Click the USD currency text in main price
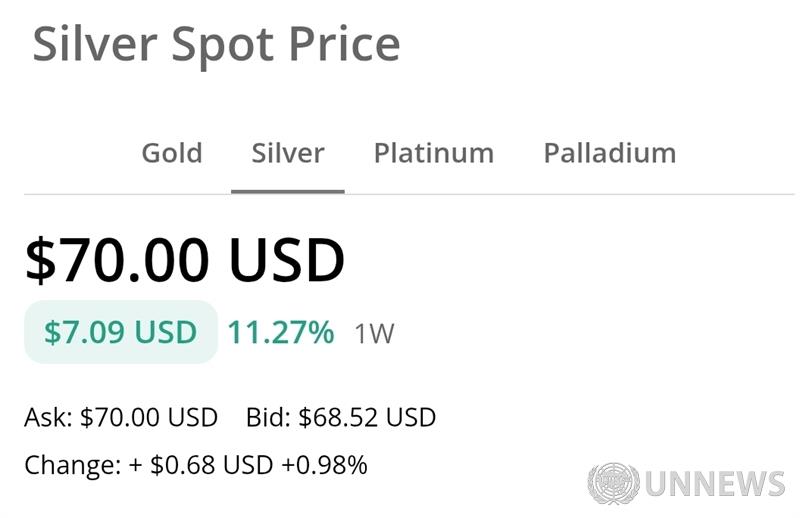The image size is (800, 518). point(287,259)
